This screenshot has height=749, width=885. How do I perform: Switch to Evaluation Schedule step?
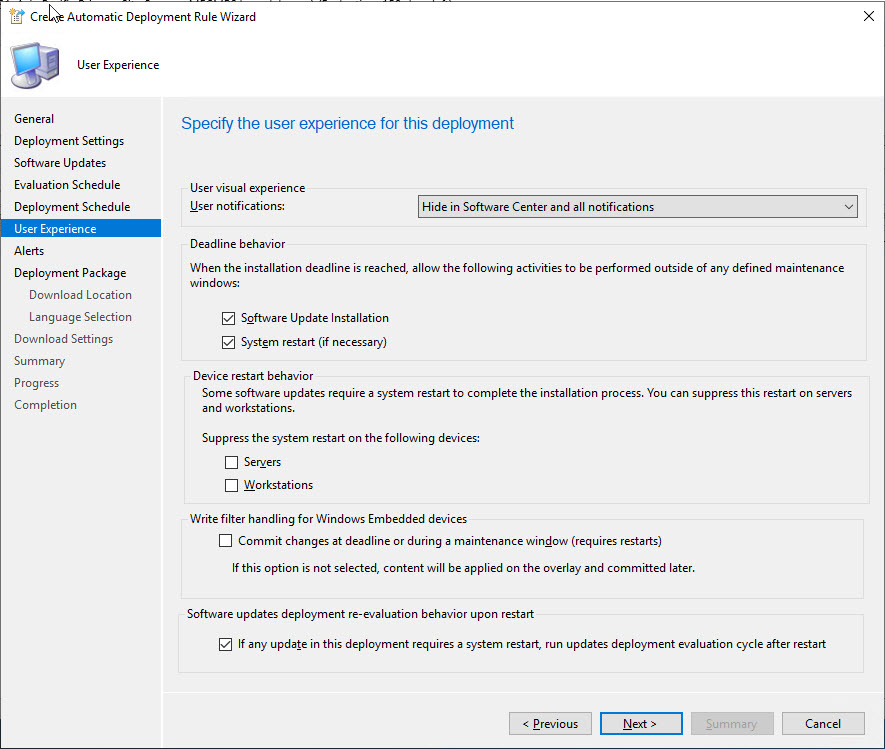coord(67,185)
